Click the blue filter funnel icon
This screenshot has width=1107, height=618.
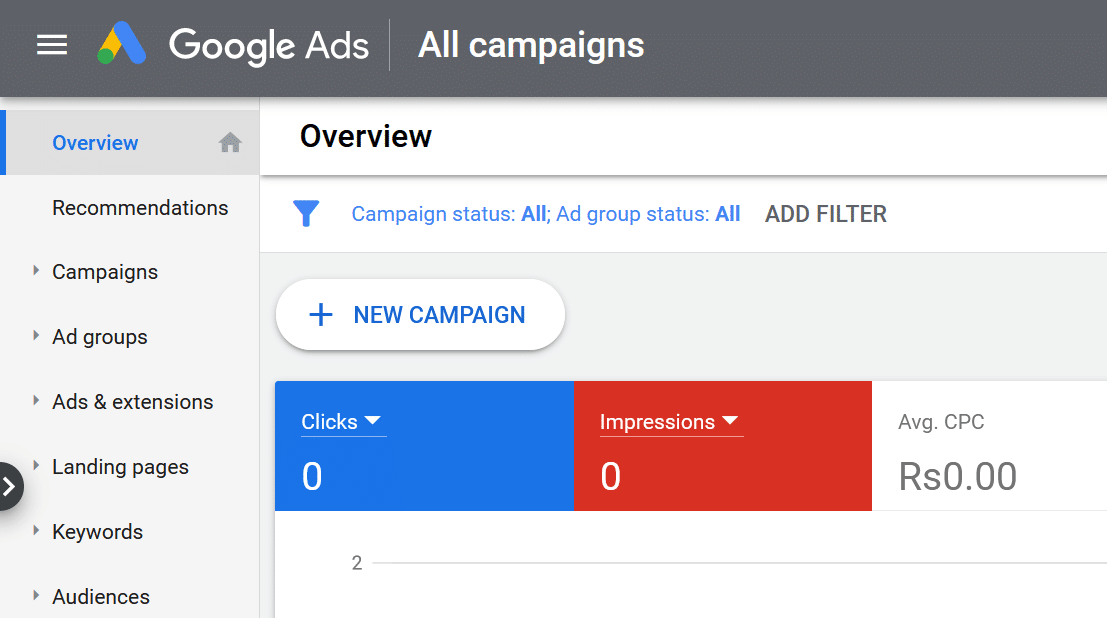[x=306, y=213]
